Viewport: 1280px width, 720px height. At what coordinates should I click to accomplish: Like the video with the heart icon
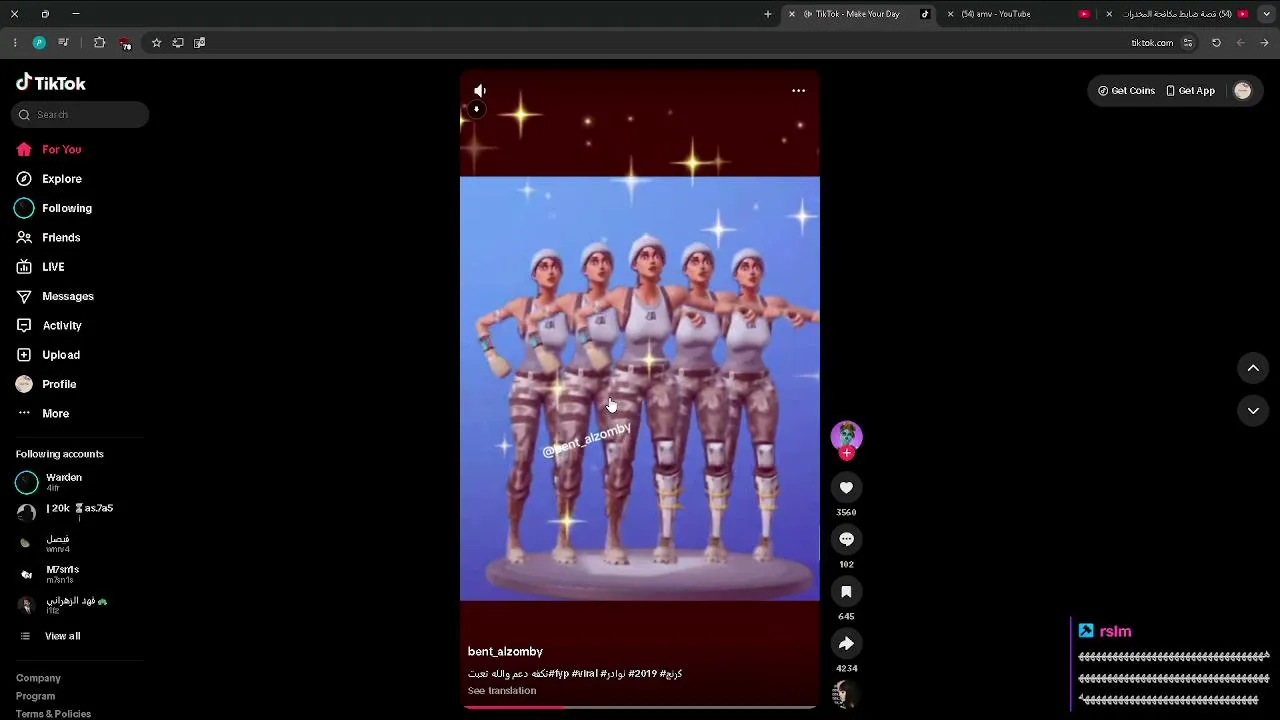846,487
